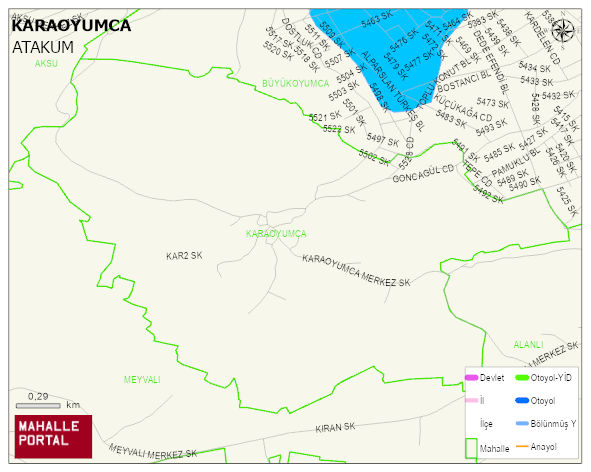Click the 5433 SK street label

(x=537, y=81)
